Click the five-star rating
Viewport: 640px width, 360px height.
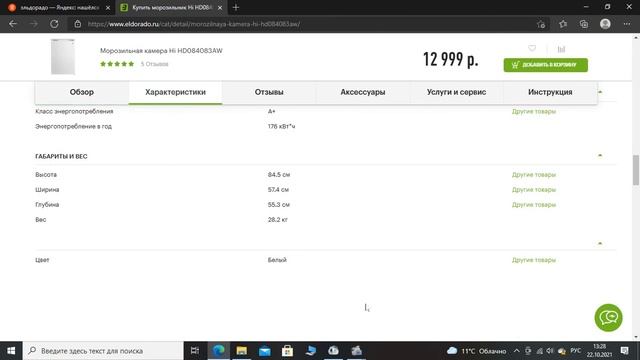pos(117,64)
